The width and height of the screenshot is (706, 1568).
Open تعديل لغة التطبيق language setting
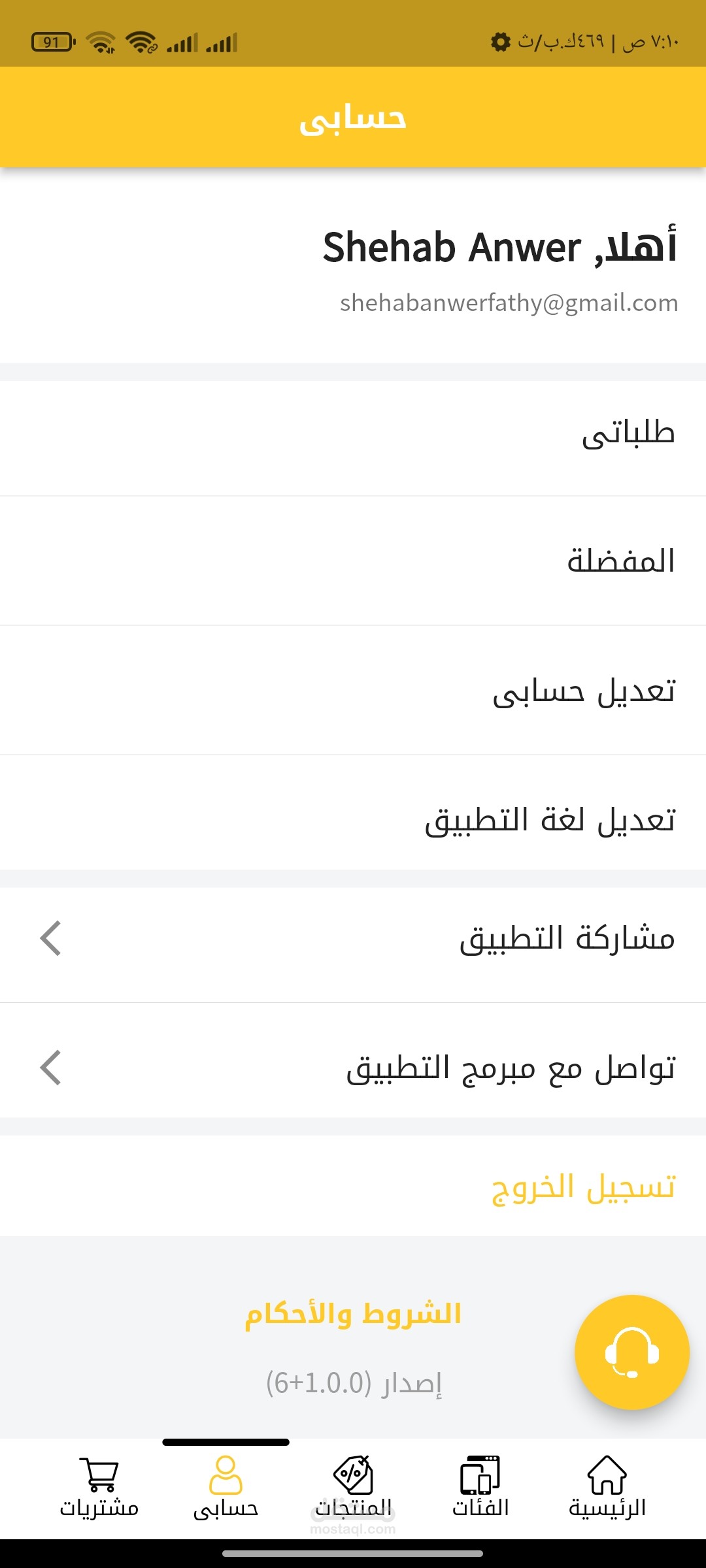[x=353, y=812]
